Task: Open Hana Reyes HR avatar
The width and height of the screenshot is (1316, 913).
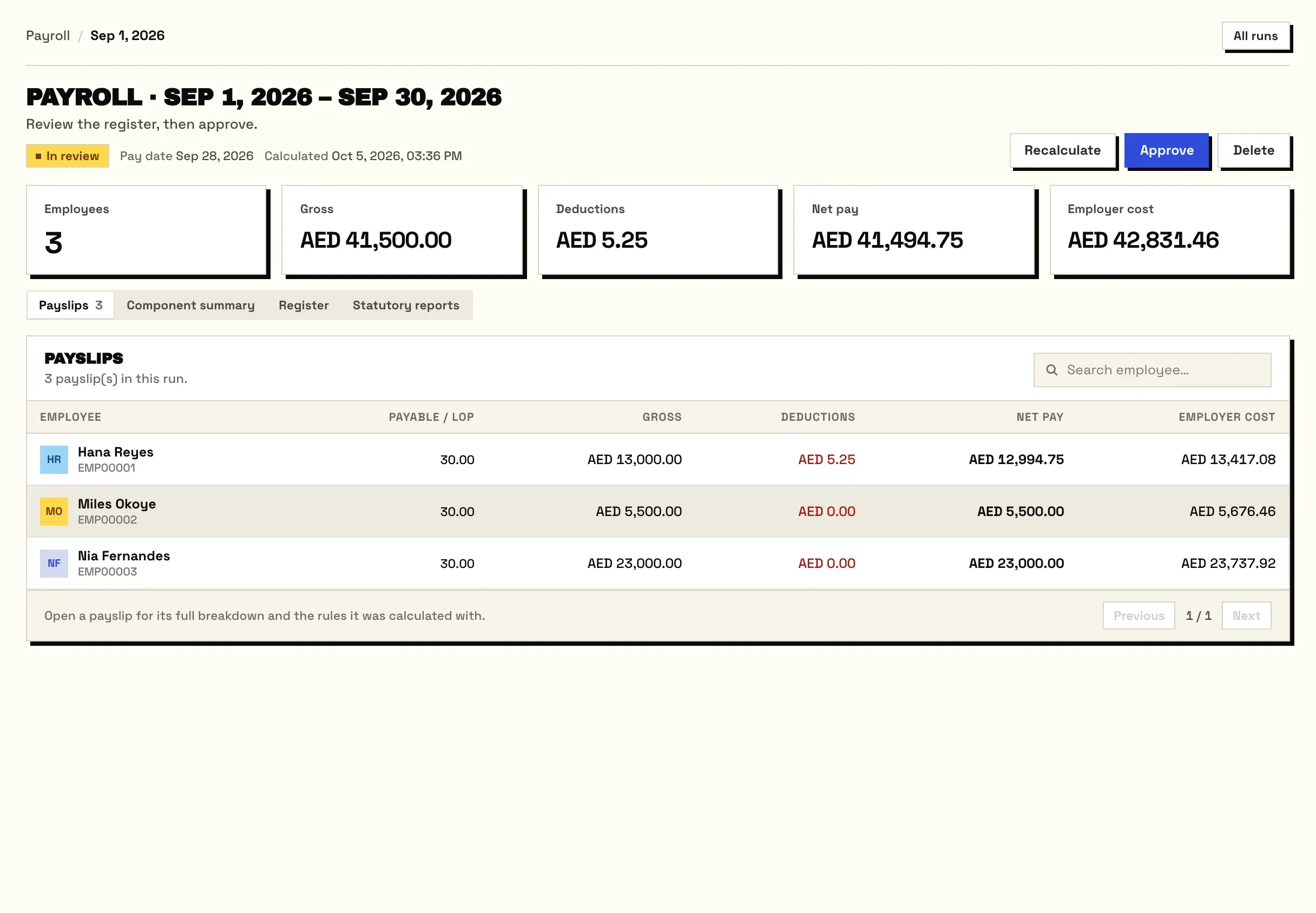Action: tap(54, 459)
